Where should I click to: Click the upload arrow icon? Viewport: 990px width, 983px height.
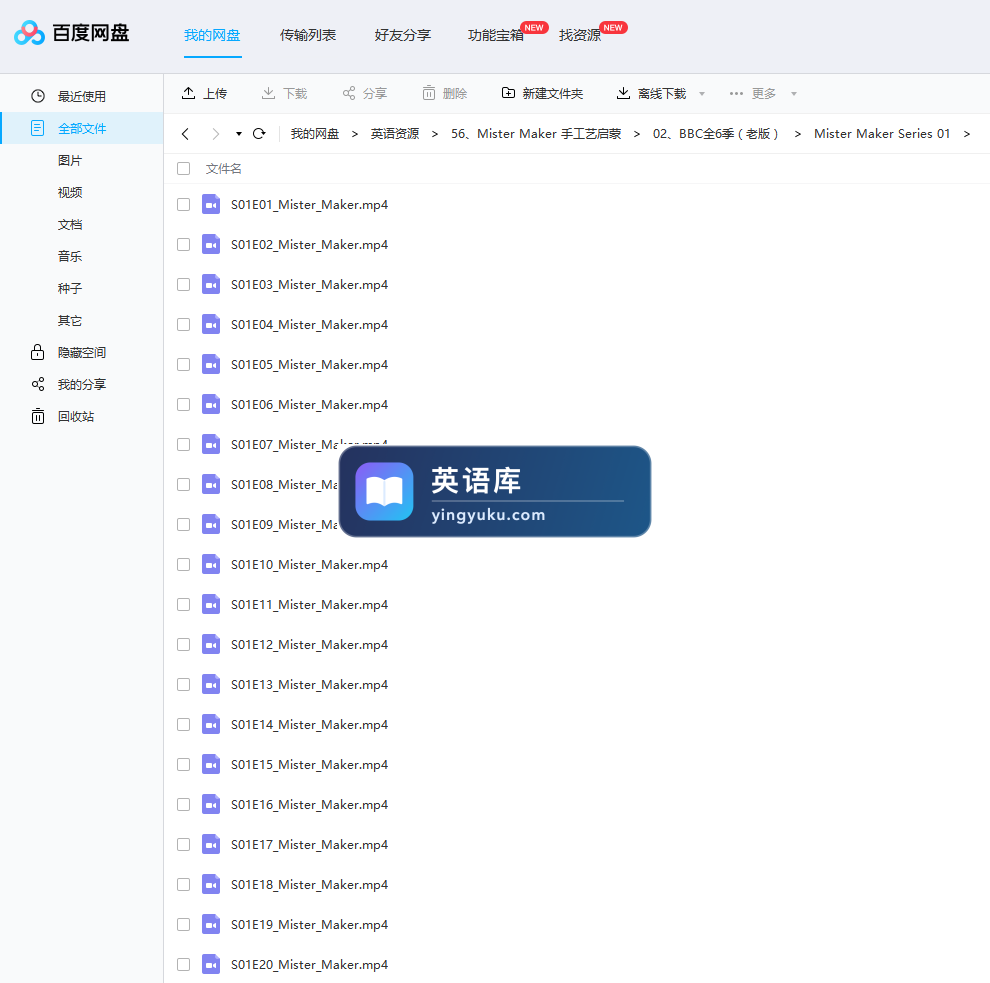[188, 93]
